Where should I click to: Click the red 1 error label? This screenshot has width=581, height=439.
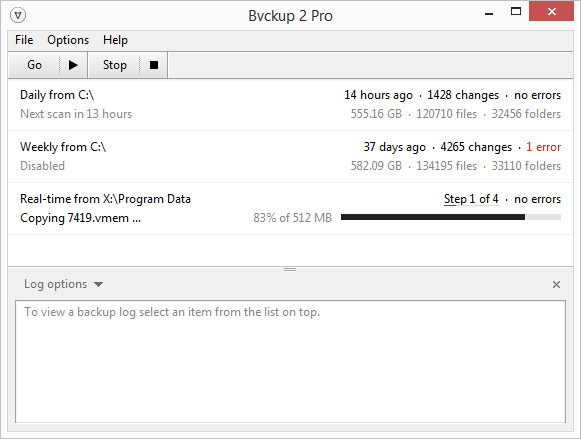(543, 147)
